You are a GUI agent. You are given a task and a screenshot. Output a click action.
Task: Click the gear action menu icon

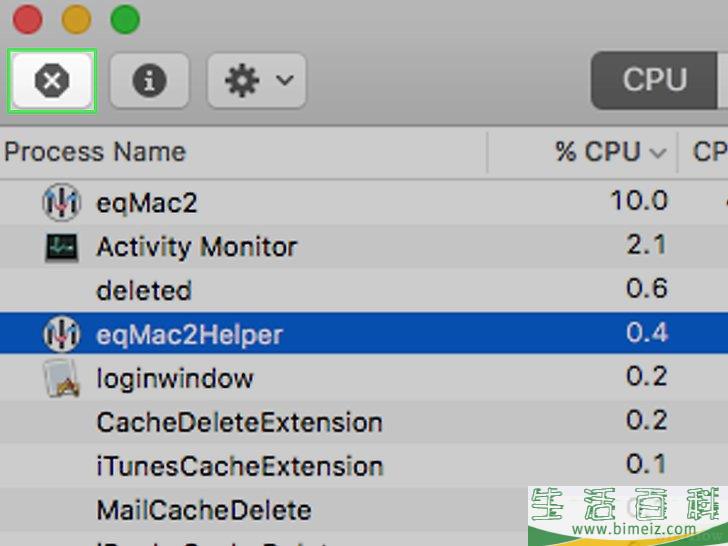[242, 81]
